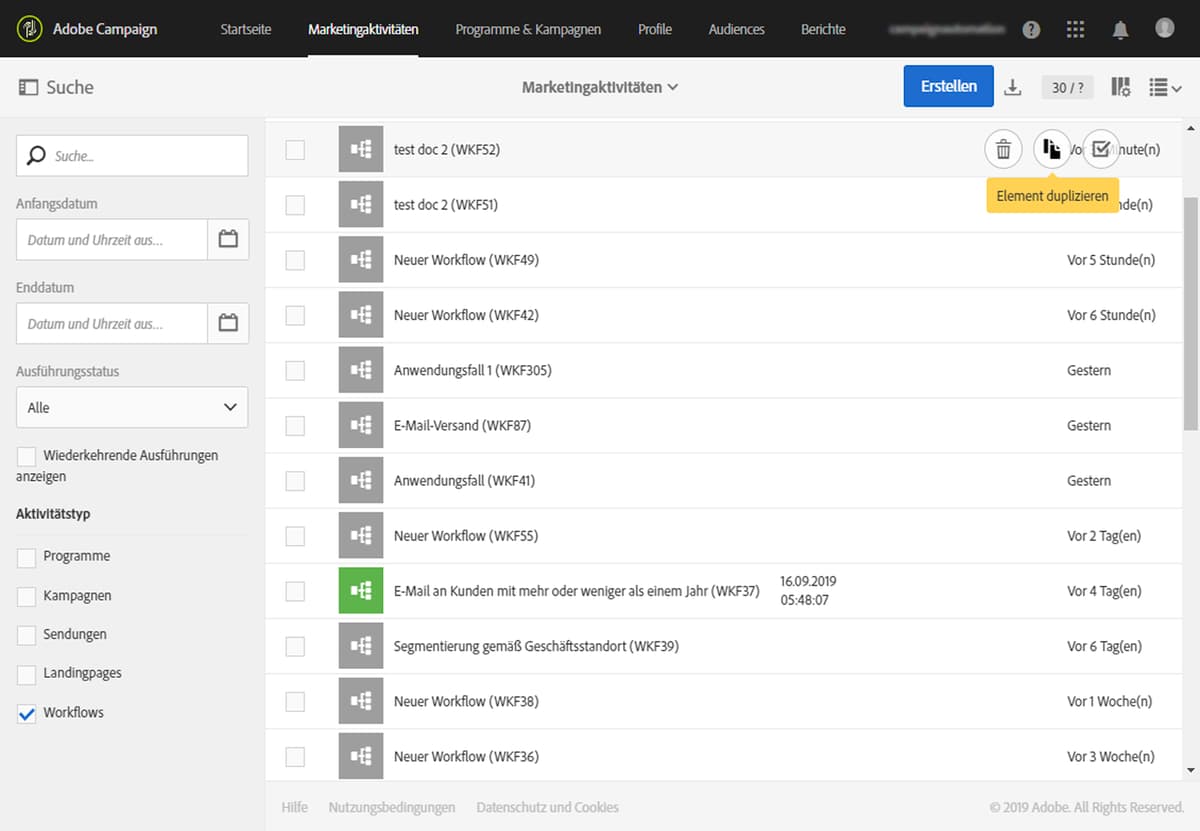The height and width of the screenshot is (831, 1200).
Task: Delete the selected workflow using the trash icon
Action: [1003, 148]
